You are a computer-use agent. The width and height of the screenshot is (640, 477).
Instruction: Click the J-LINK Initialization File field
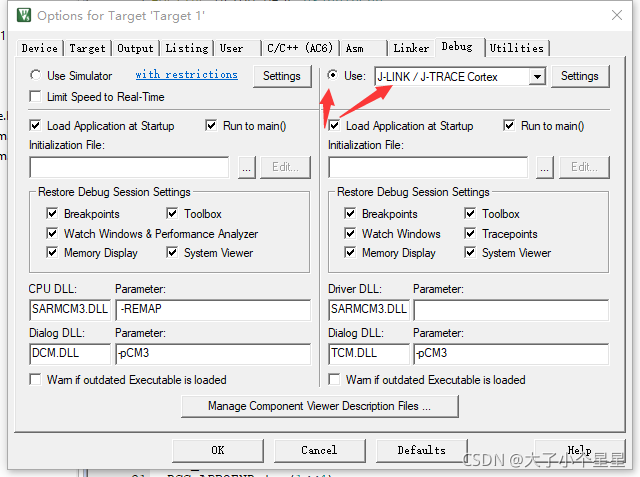428,167
